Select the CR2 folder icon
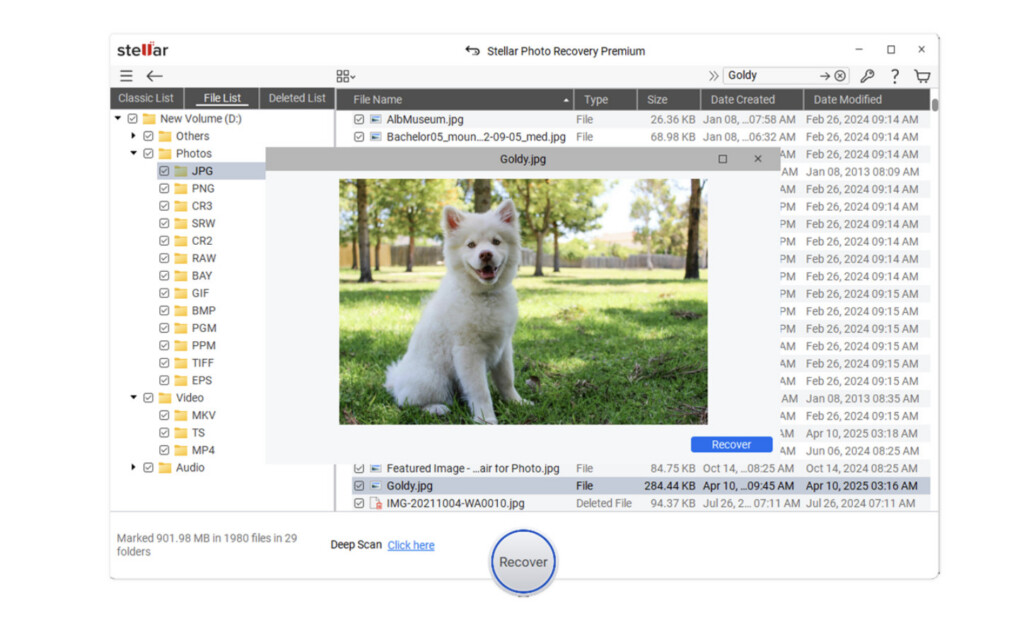Screen dimensions: 1024x627 (x=181, y=240)
